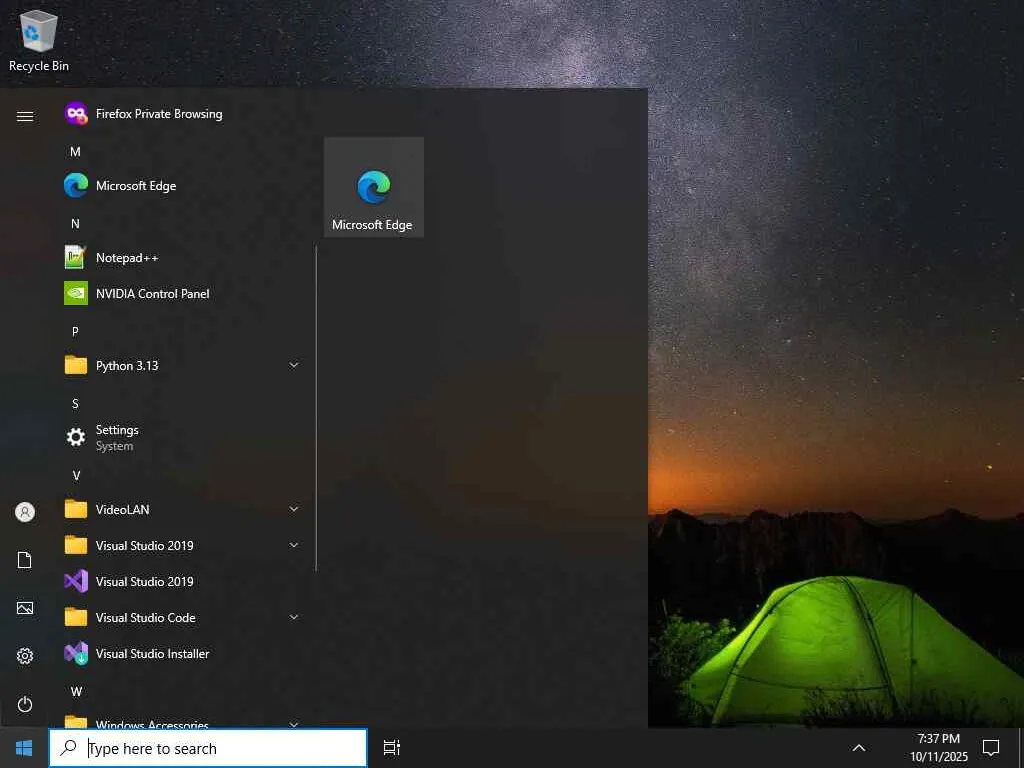Click the Python 3.13 folder icon
This screenshot has height=768, width=1024.
[76, 365]
